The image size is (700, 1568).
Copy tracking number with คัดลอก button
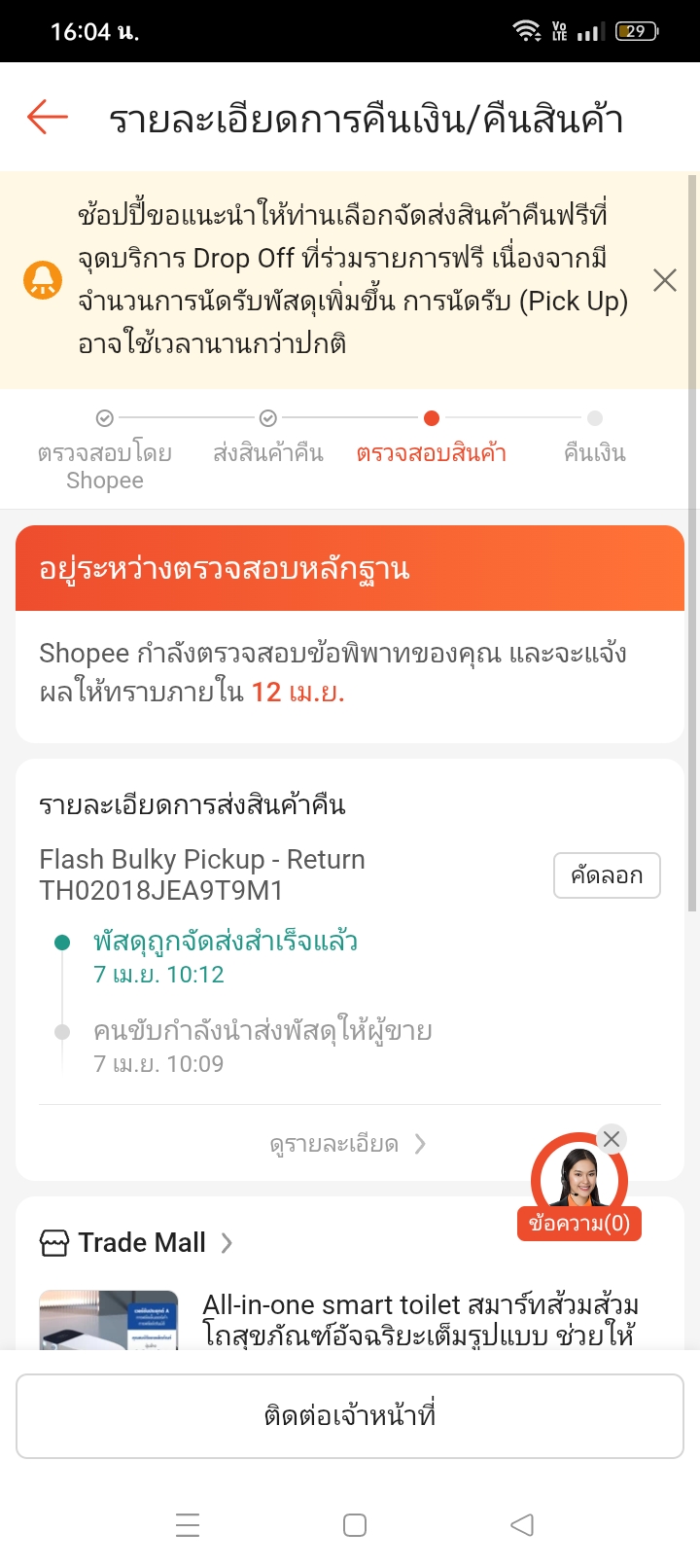click(607, 875)
